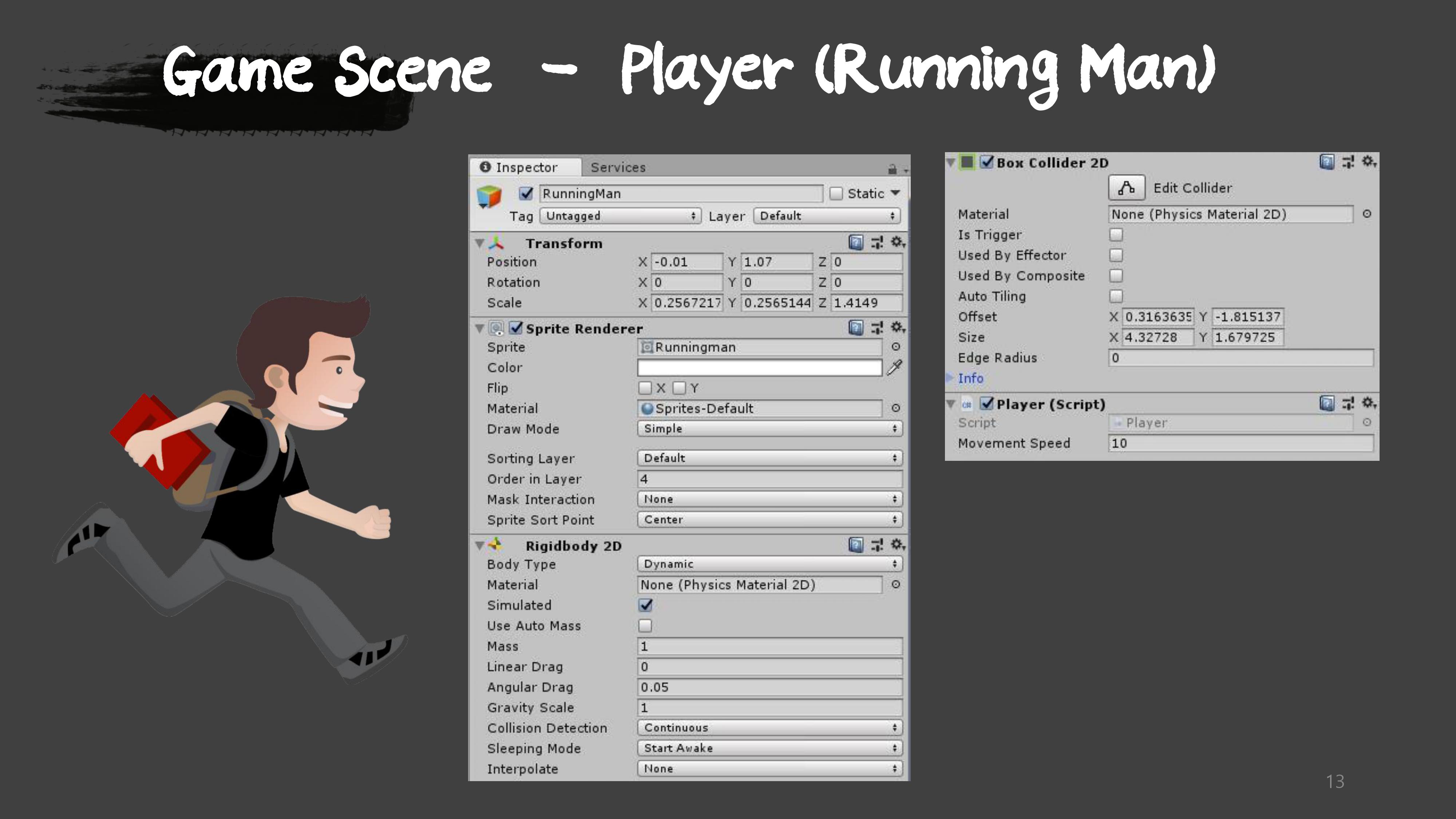Click the GameObject cube icon

pos(489,197)
